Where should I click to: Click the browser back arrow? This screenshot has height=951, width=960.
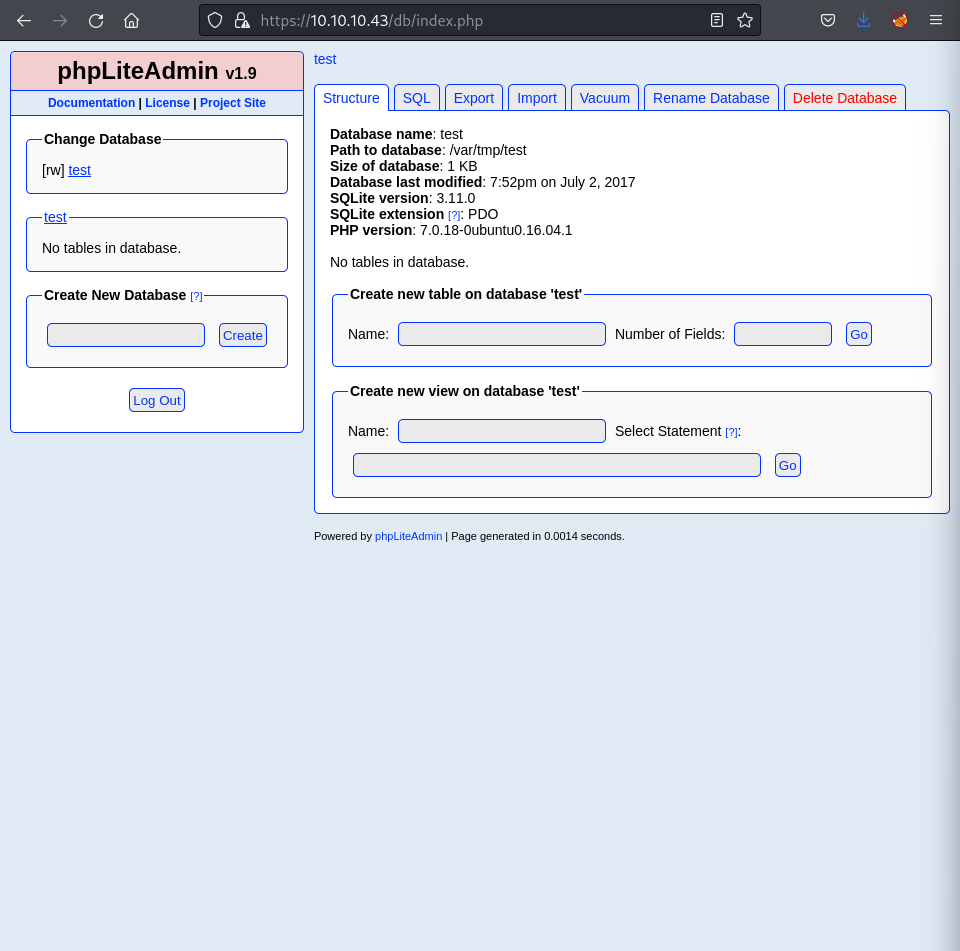tap(24, 20)
